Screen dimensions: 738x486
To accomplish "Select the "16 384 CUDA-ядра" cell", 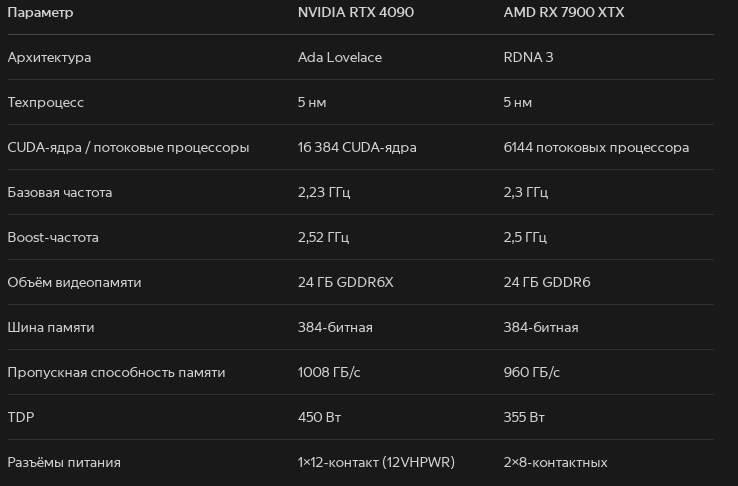I will point(357,147).
